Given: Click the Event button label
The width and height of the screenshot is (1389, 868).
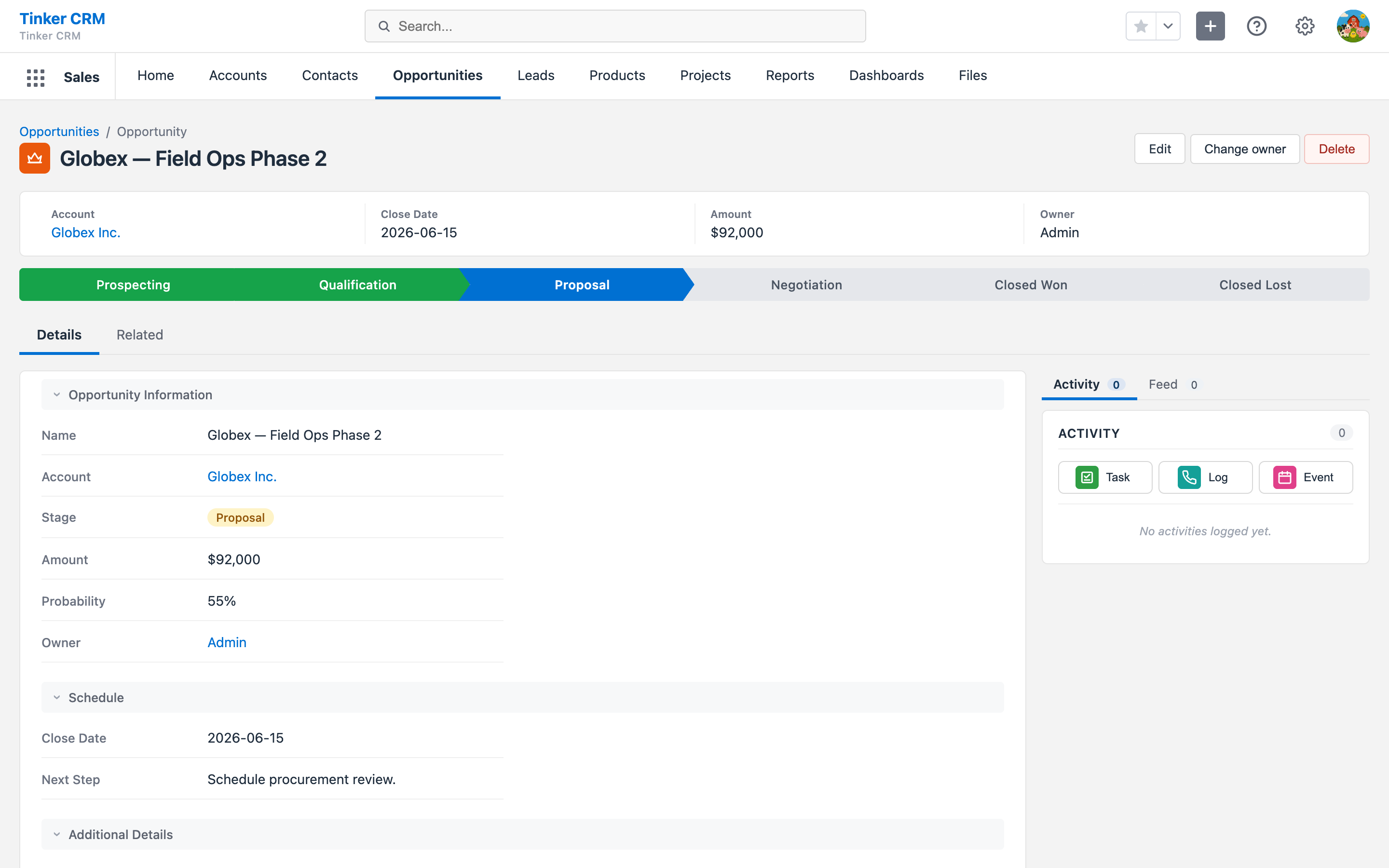Looking at the screenshot, I should click(x=1319, y=477).
